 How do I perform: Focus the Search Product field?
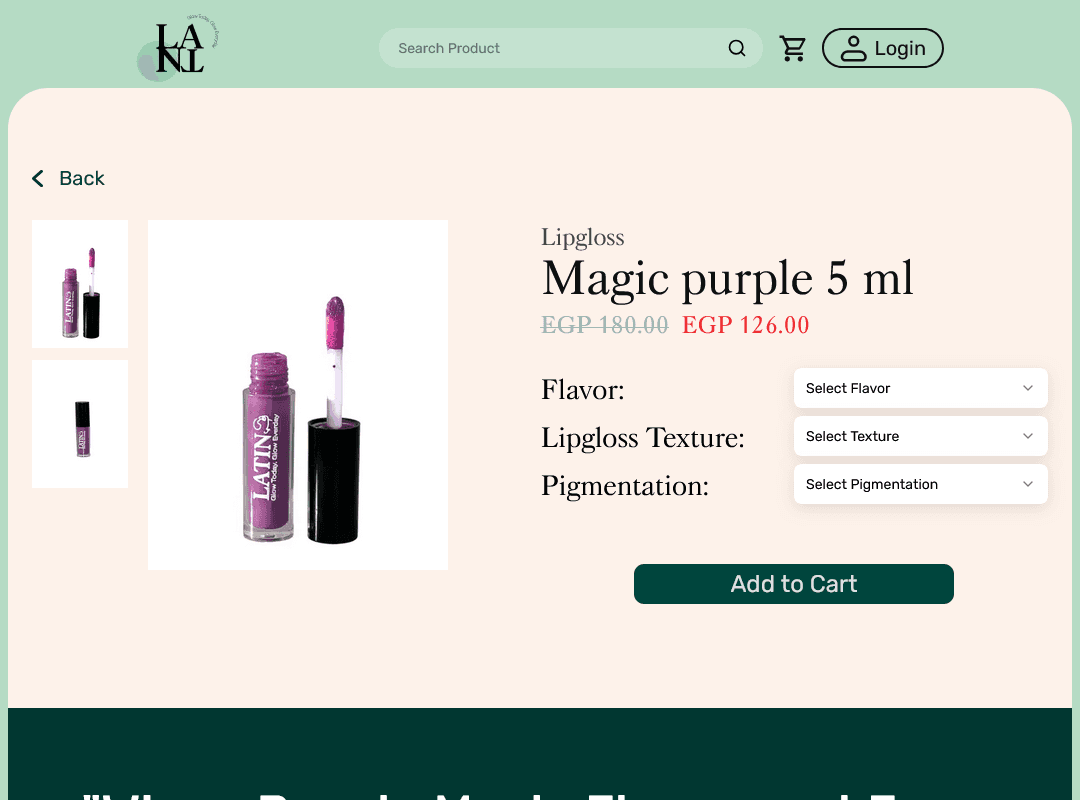coord(570,48)
